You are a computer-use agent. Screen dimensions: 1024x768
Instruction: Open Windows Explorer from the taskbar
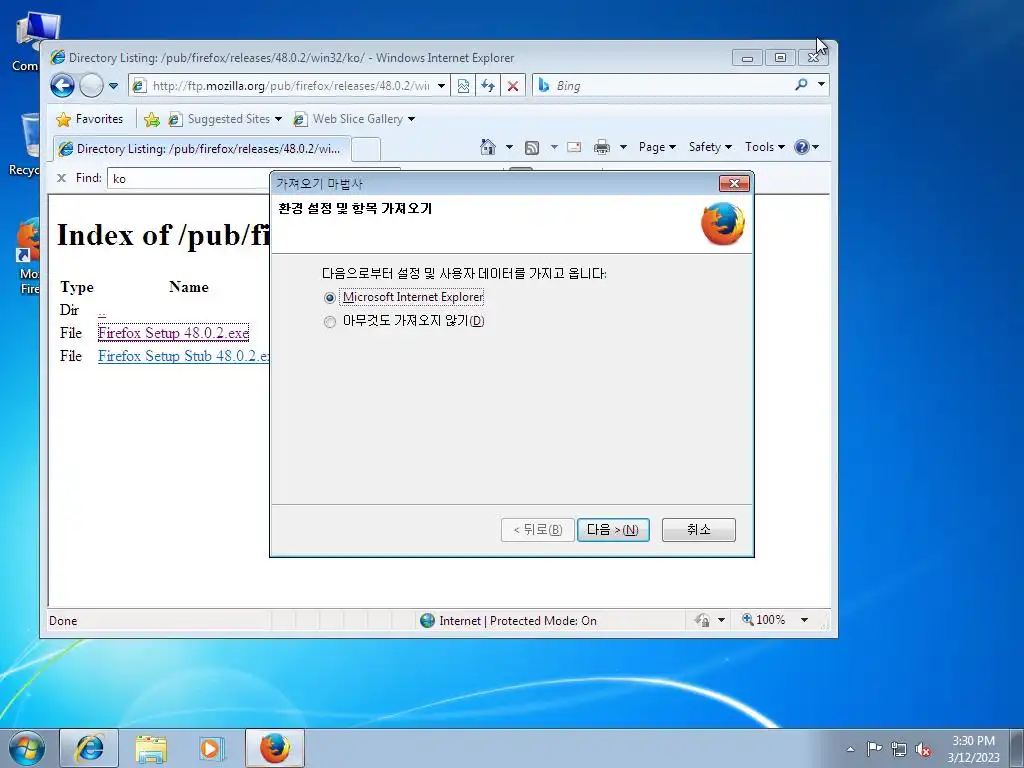coord(151,748)
